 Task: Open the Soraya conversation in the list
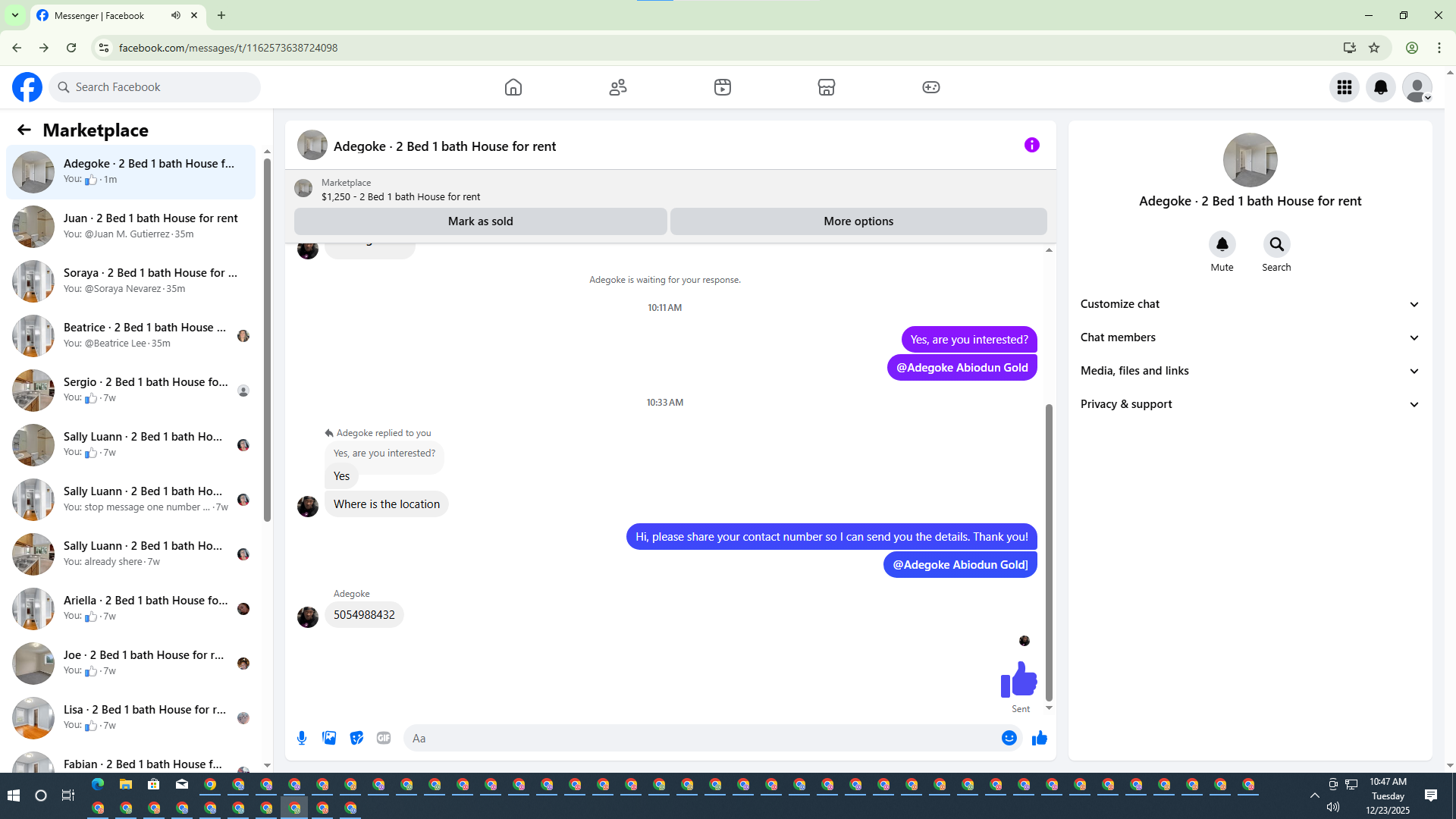coord(133,281)
